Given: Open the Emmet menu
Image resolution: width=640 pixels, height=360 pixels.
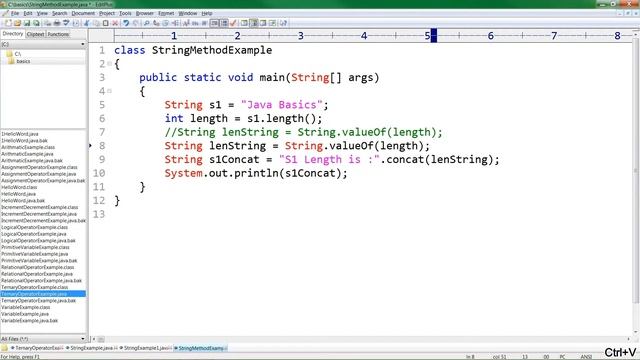Looking at the screenshot, I should (166, 13).
